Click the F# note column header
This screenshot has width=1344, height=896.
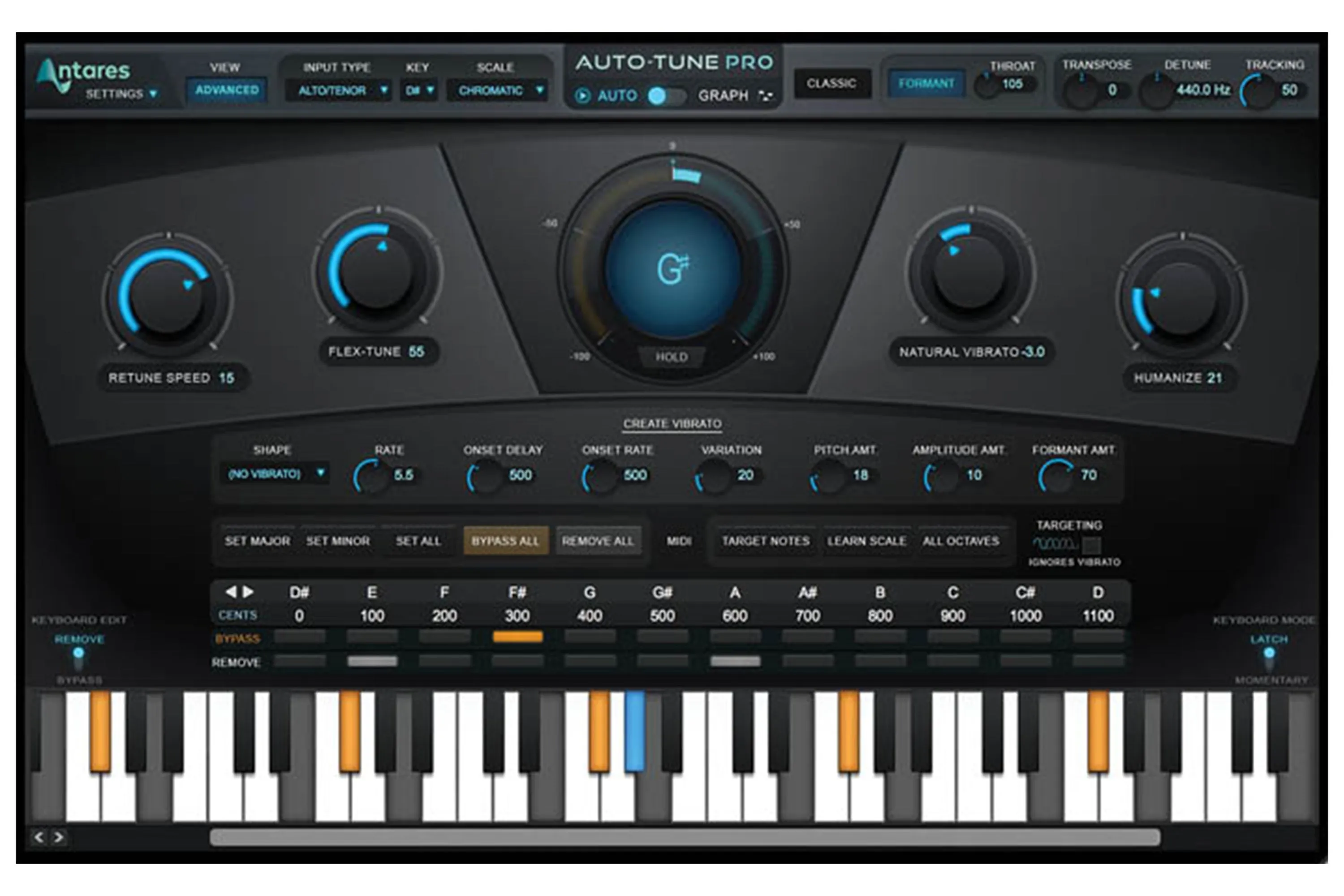517,593
